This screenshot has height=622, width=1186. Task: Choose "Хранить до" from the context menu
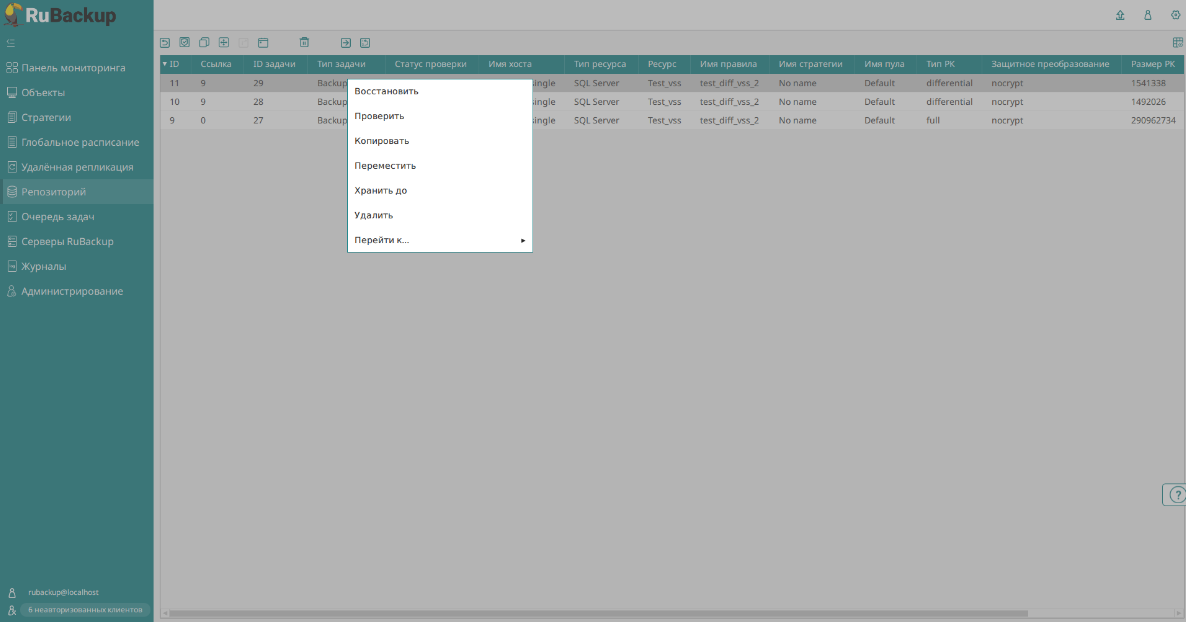pos(380,190)
